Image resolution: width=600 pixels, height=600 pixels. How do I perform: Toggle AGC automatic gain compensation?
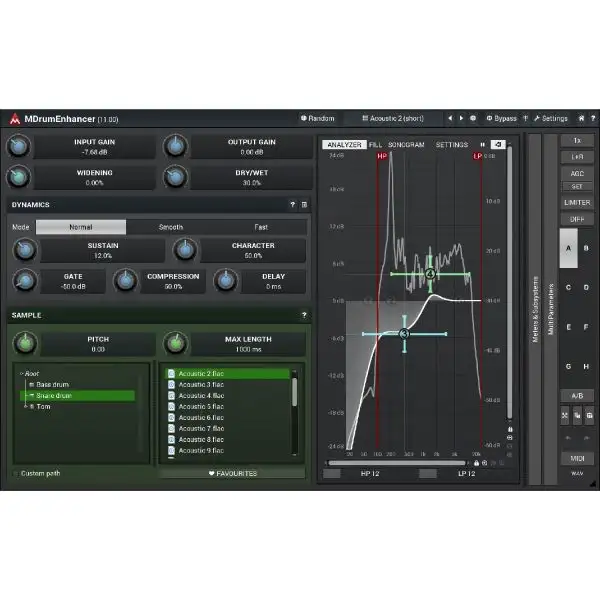577,173
